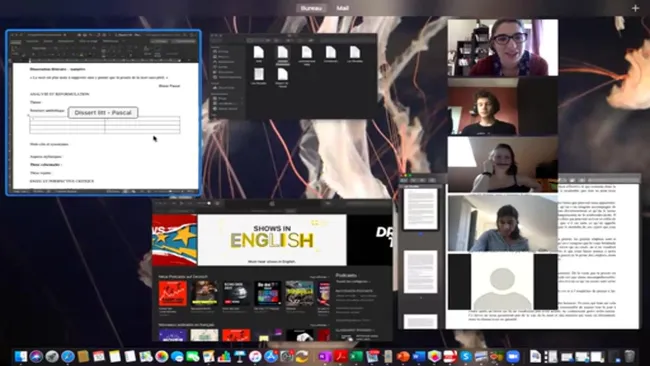650x366 pixels.
Task: Open App Store icon in Dock
Action: (271, 356)
